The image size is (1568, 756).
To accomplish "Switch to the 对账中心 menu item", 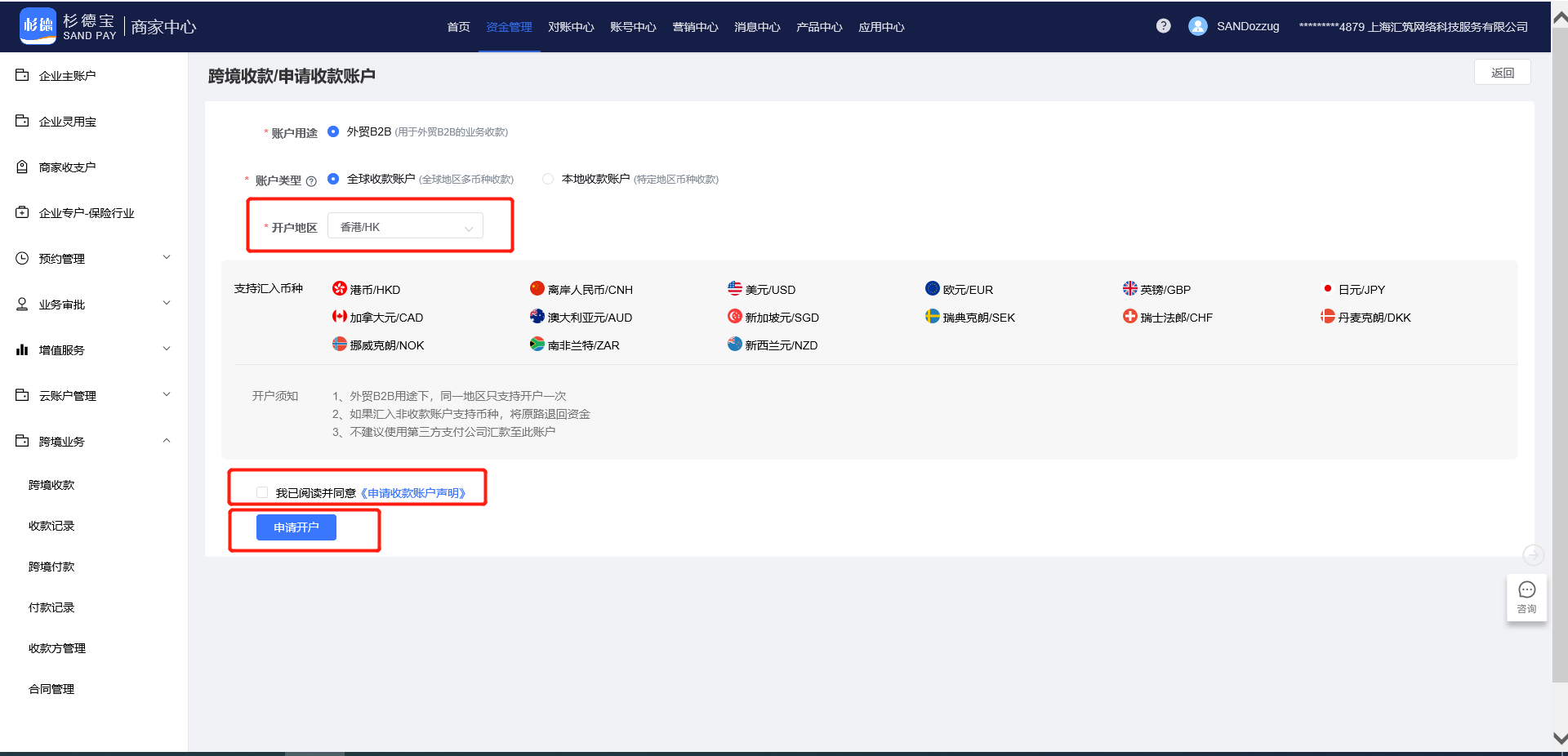I will pyautogui.click(x=570, y=26).
